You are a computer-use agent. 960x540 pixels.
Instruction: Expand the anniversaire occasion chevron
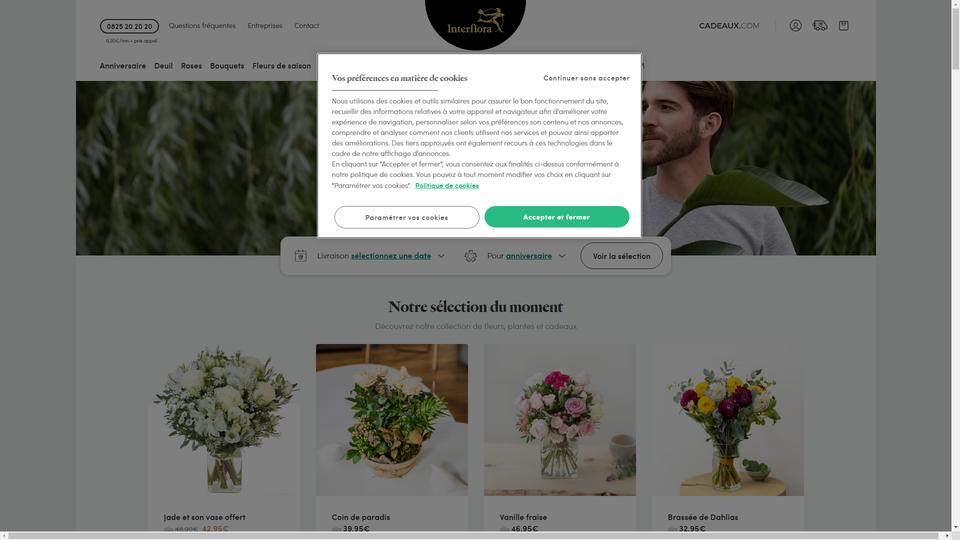tap(561, 256)
